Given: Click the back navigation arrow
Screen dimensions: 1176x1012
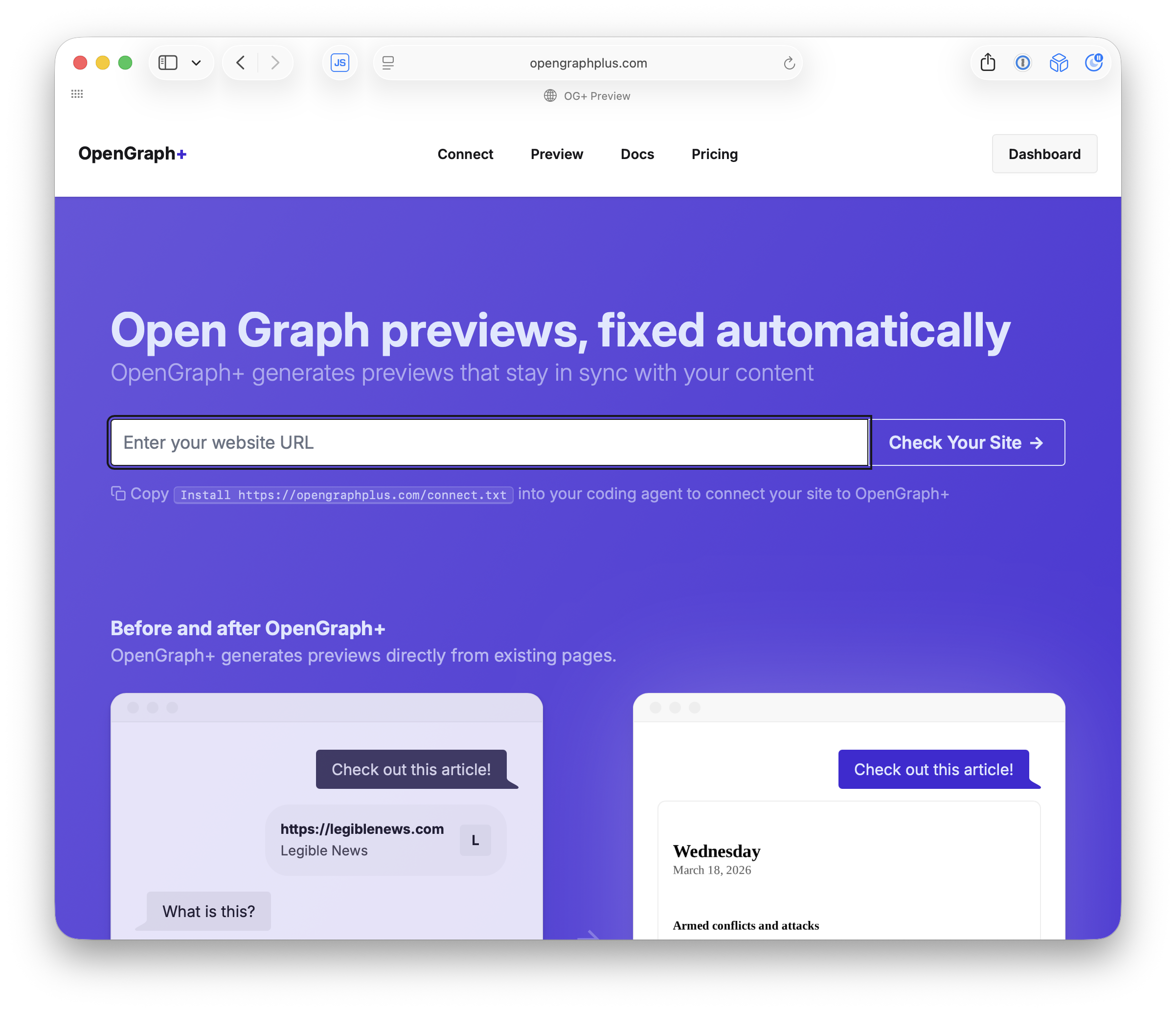Looking at the screenshot, I should 240,63.
